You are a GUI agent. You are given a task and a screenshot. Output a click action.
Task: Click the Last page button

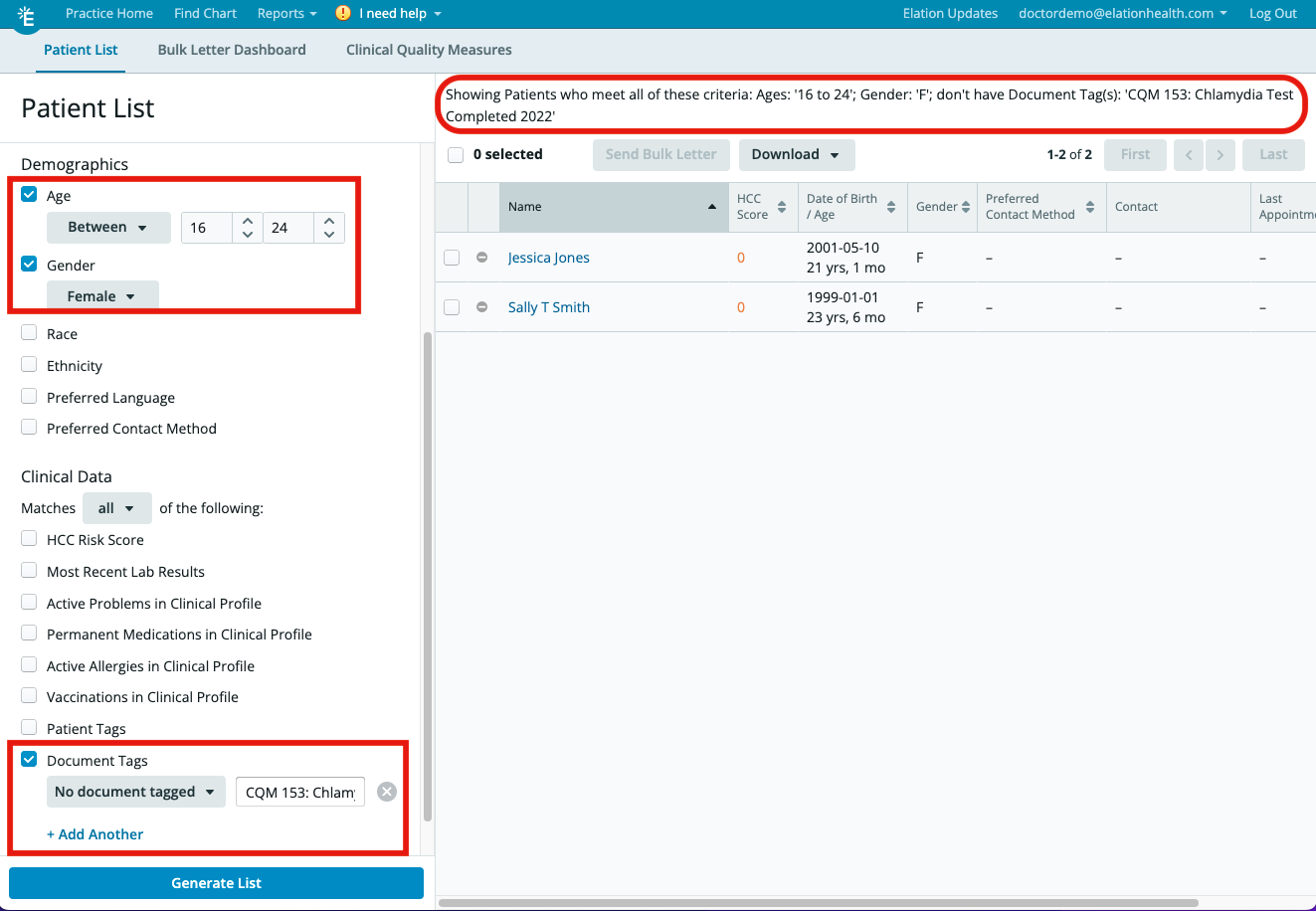(x=1273, y=154)
